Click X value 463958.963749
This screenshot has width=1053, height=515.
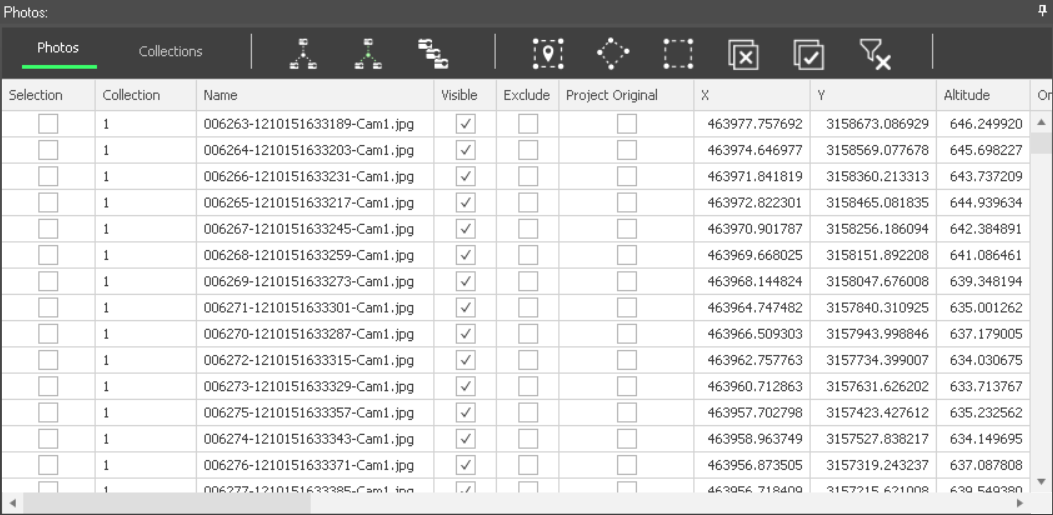(x=755, y=439)
